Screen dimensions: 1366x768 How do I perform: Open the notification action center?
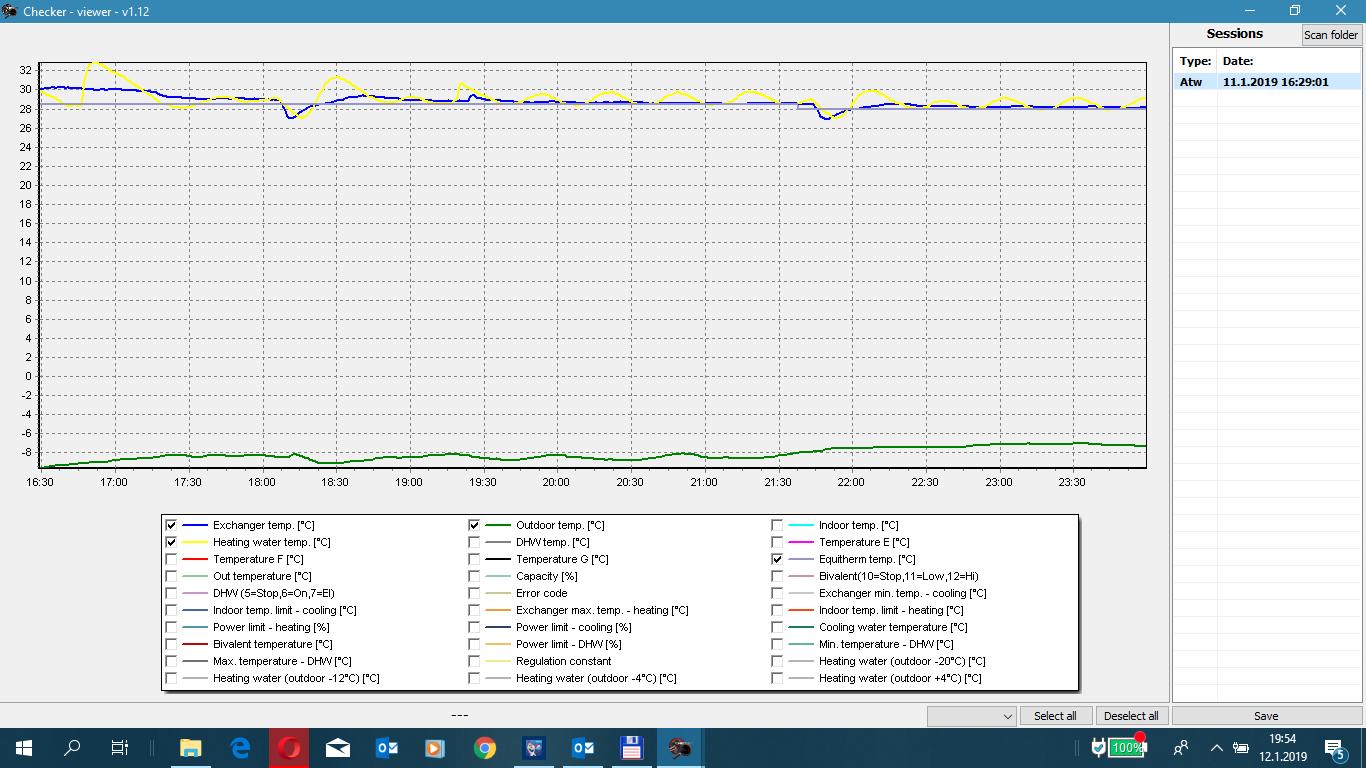click(1334, 748)
